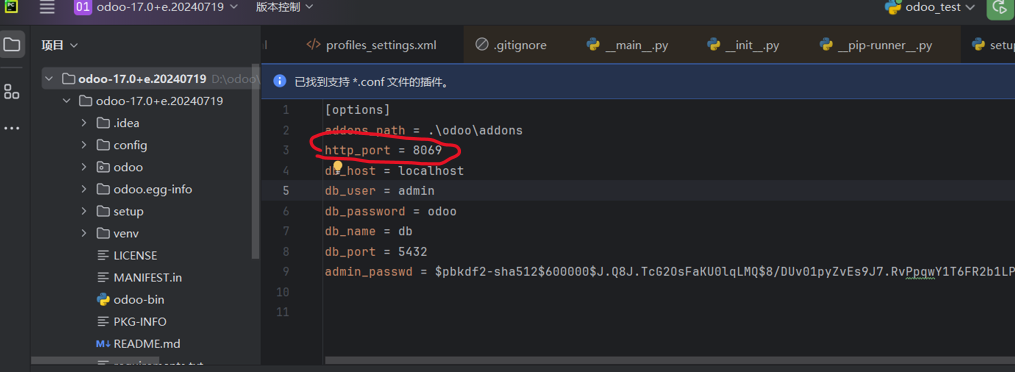This screenshot has height=372, width=1015.
Task: Select the LICENSE file in the tree
Action: [x=127, y=256]
